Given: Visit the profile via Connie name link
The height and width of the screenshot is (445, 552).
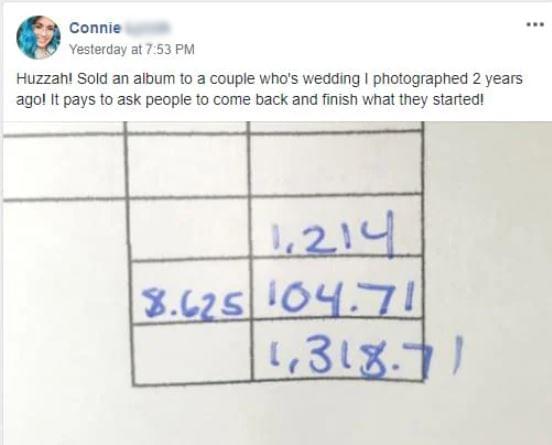Looking at the screenshot, I should point(95,28).
